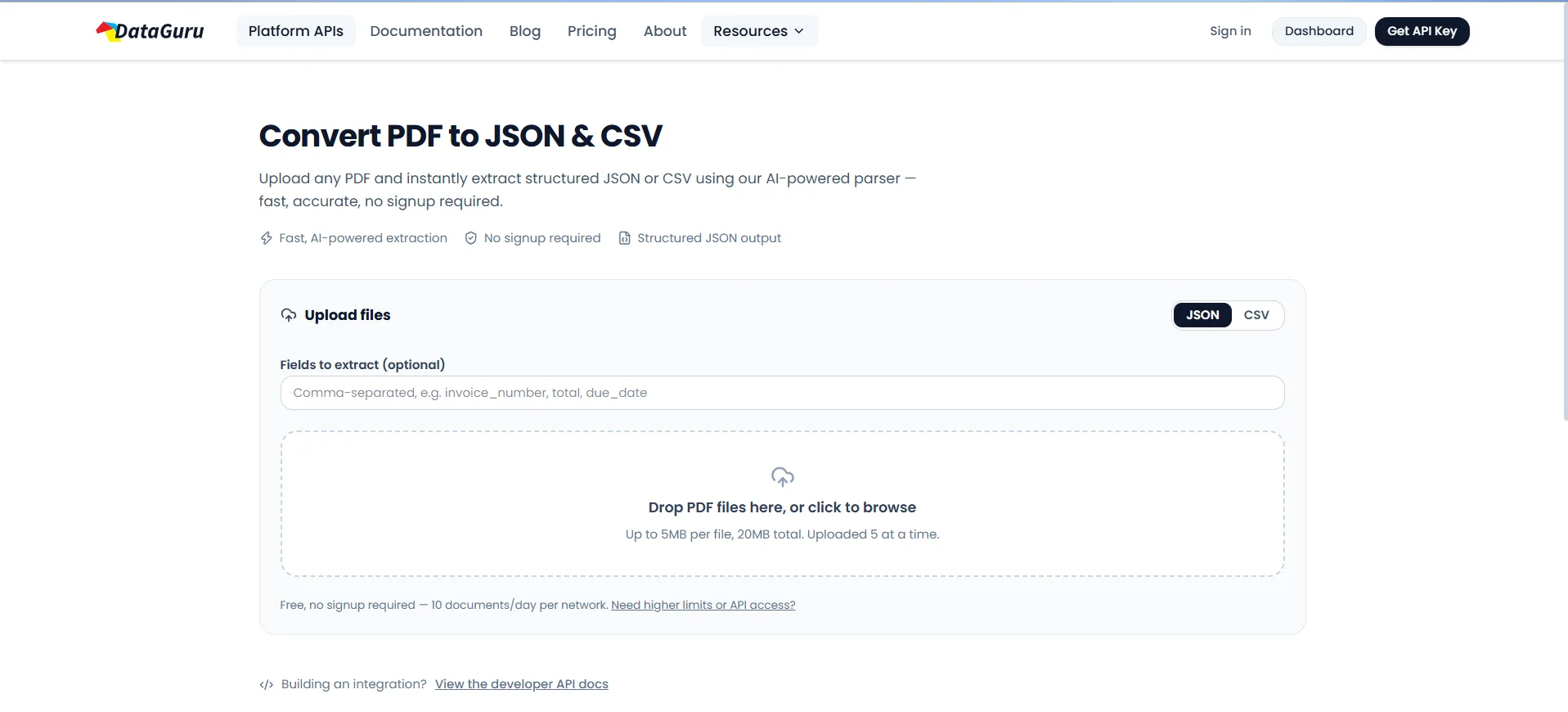Click the Fields to extract (optional) label
Screen dimensions: 1568x712
(x=362, y=365)
